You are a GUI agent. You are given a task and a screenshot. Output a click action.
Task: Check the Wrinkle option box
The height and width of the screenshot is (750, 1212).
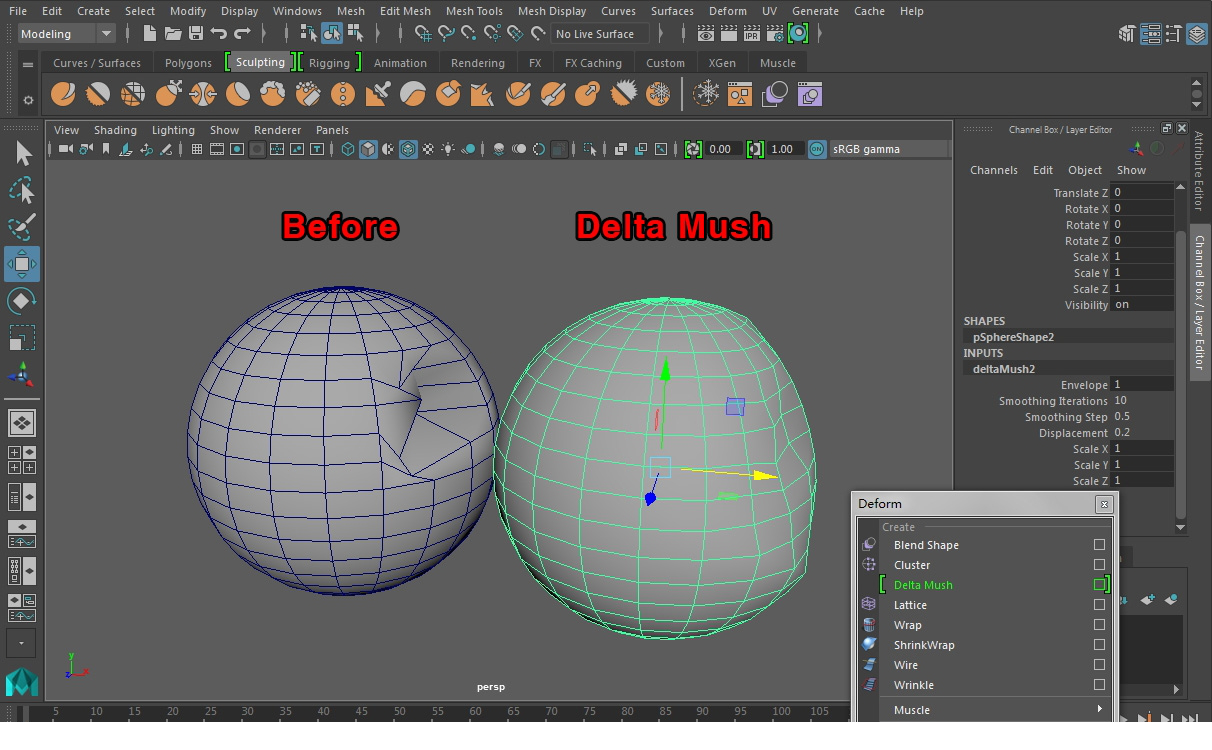coord(1099,685)
